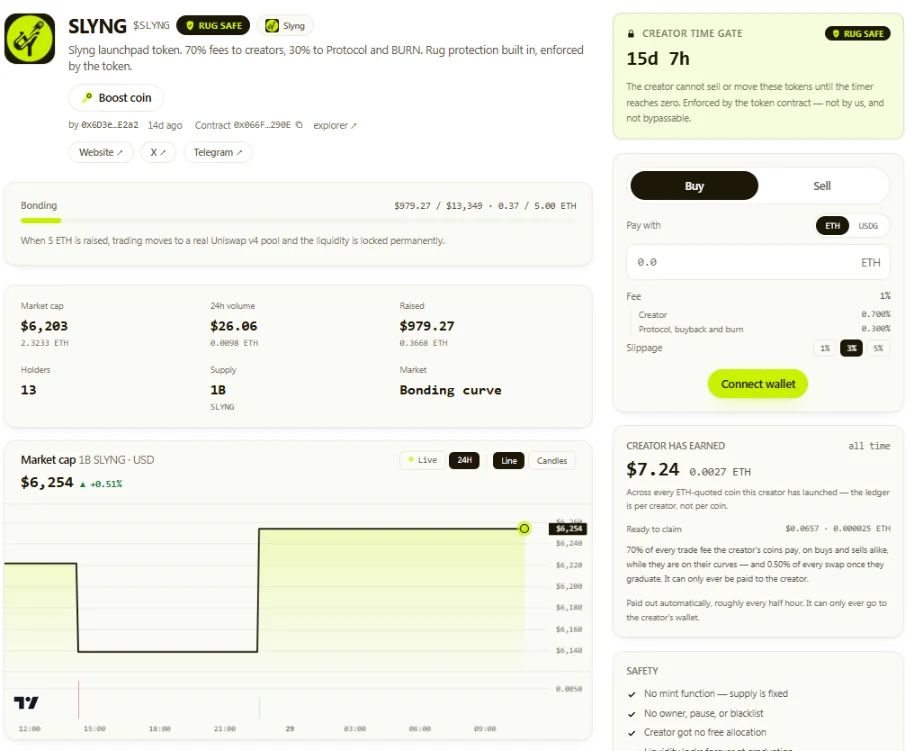Toggle the Live chart mode

(x=423, y=460)
